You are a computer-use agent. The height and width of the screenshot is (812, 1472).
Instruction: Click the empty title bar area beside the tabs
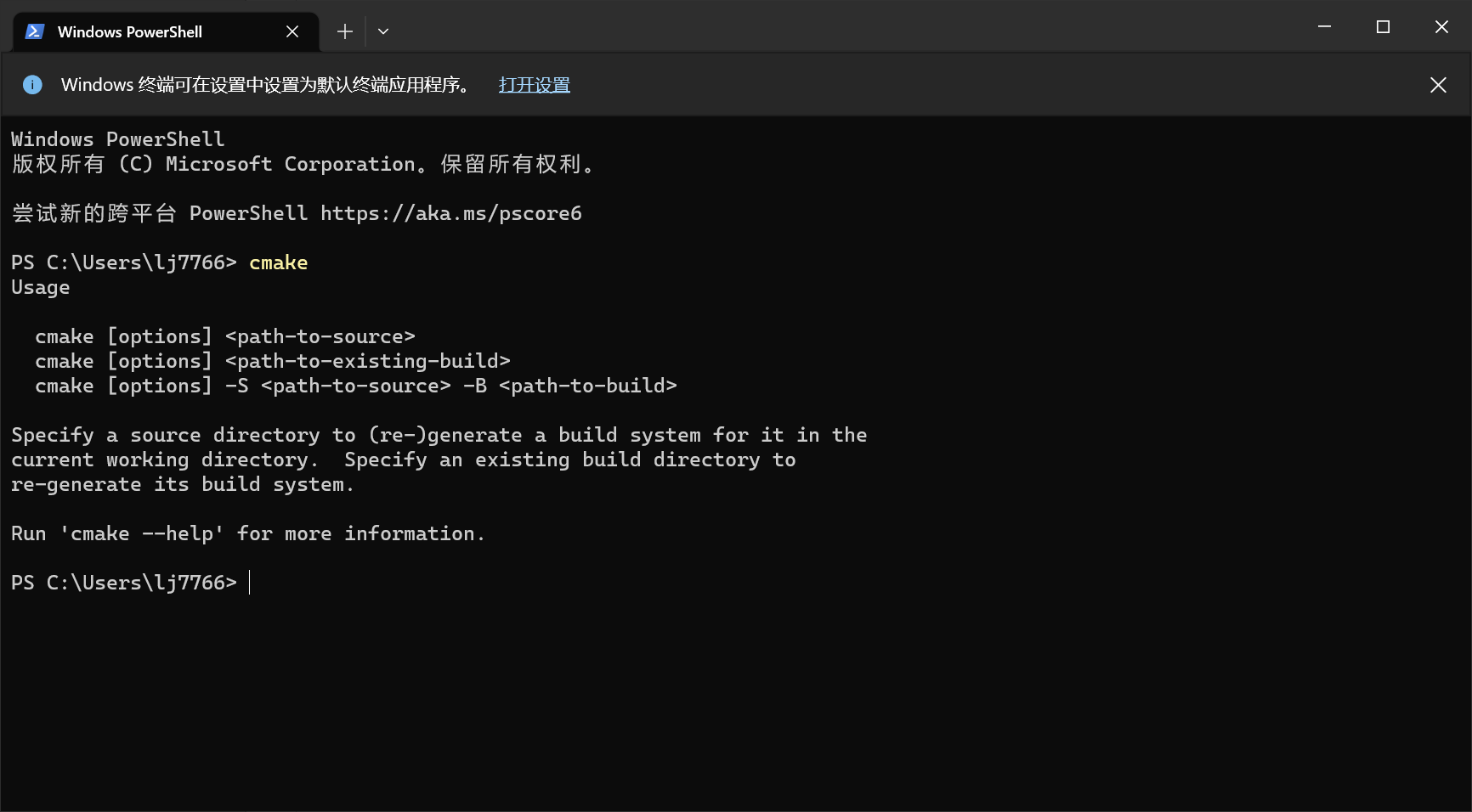click(850, 27)
